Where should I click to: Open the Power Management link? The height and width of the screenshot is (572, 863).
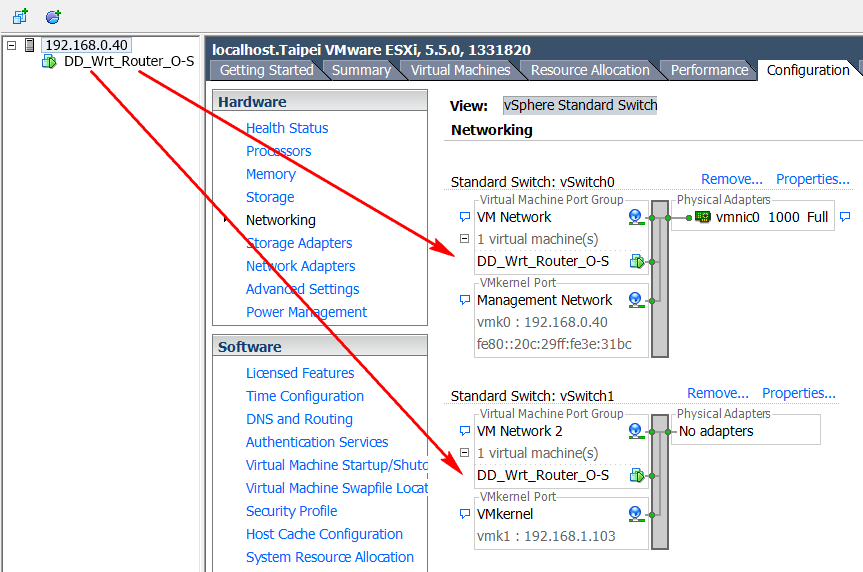(306, 312)
